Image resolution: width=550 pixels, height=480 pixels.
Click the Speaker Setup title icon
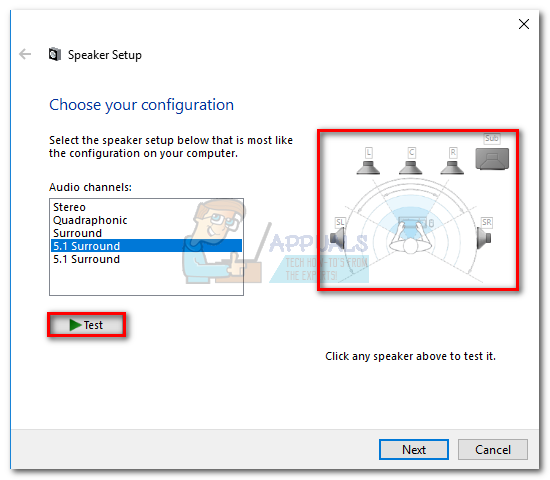55,54
